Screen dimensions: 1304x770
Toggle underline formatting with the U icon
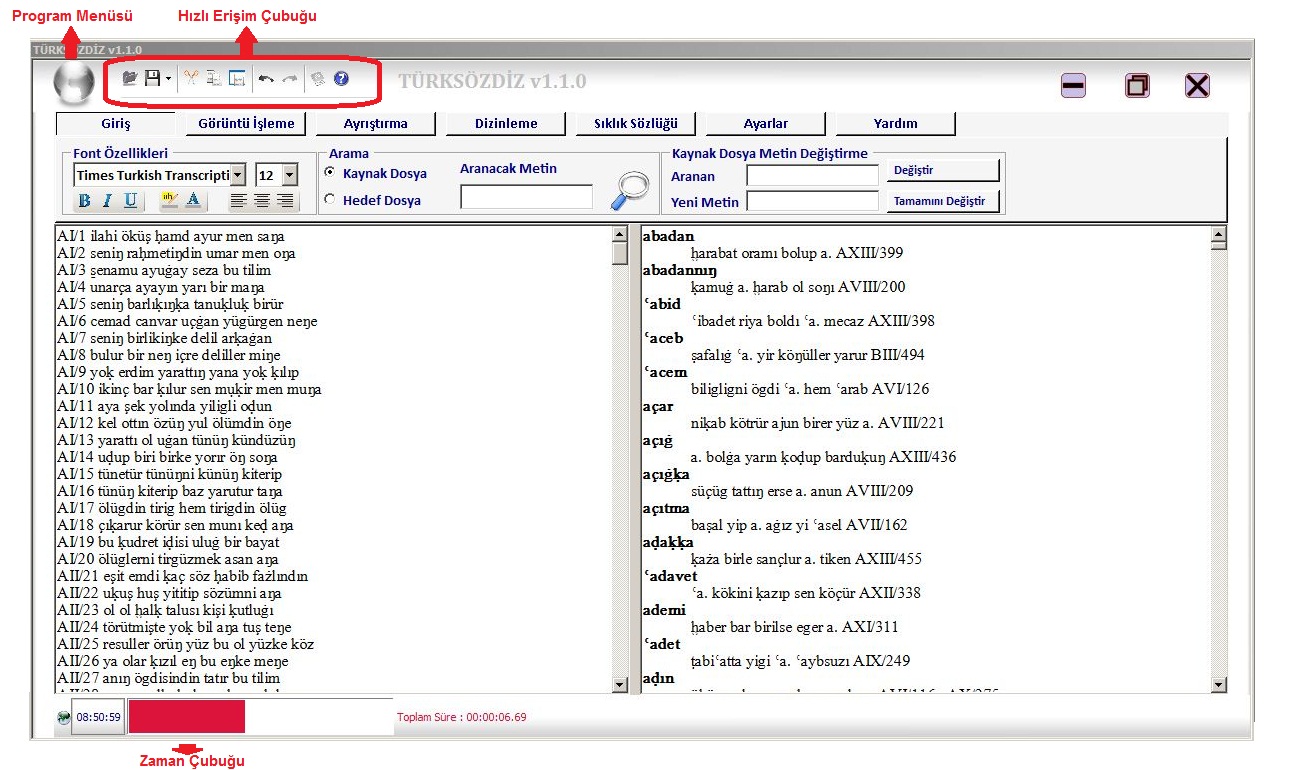[130, 201]
